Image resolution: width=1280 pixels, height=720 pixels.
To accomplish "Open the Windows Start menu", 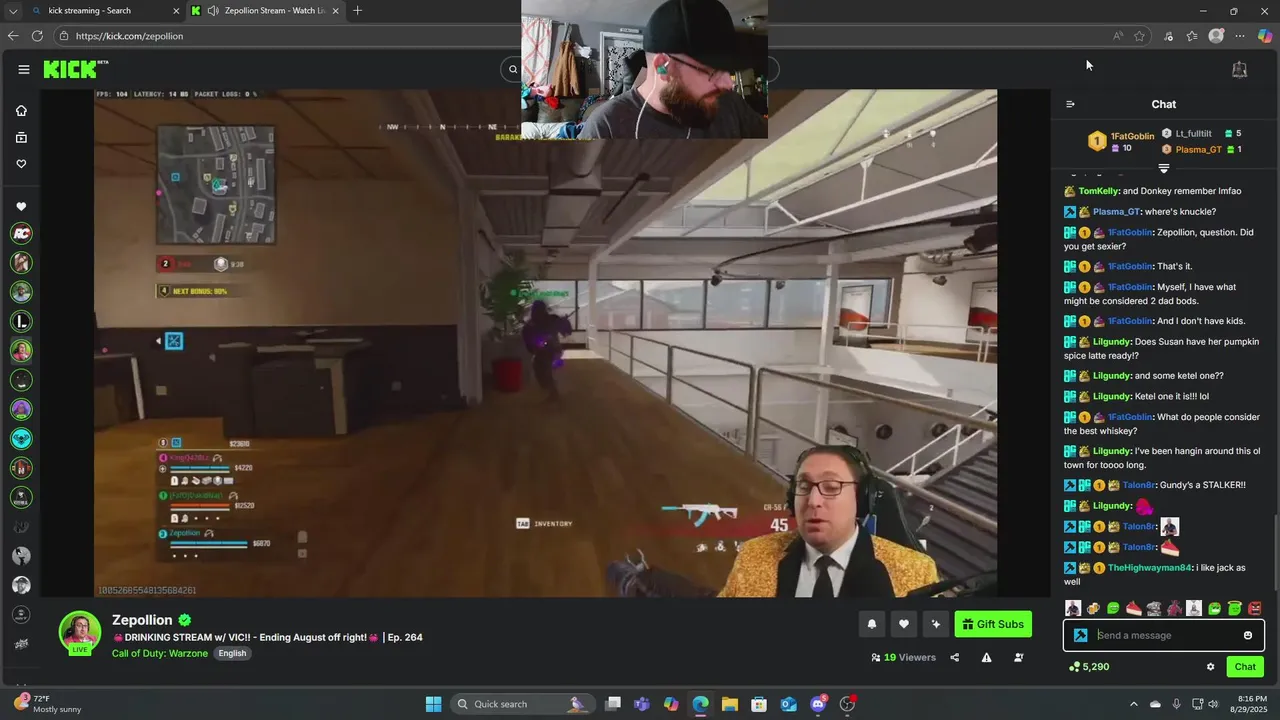I will 433,704.
